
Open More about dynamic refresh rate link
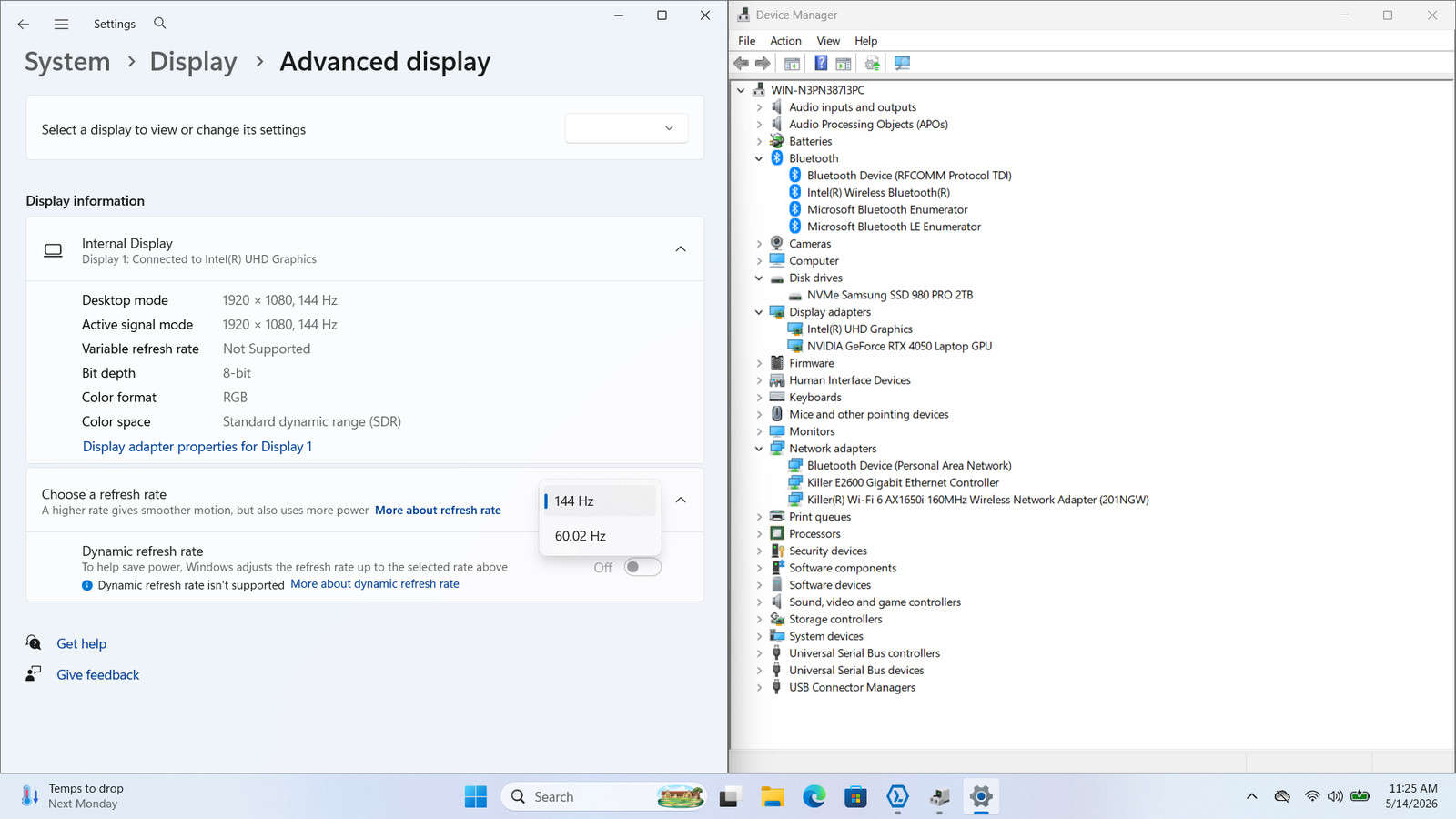click(x=375, y=584)
